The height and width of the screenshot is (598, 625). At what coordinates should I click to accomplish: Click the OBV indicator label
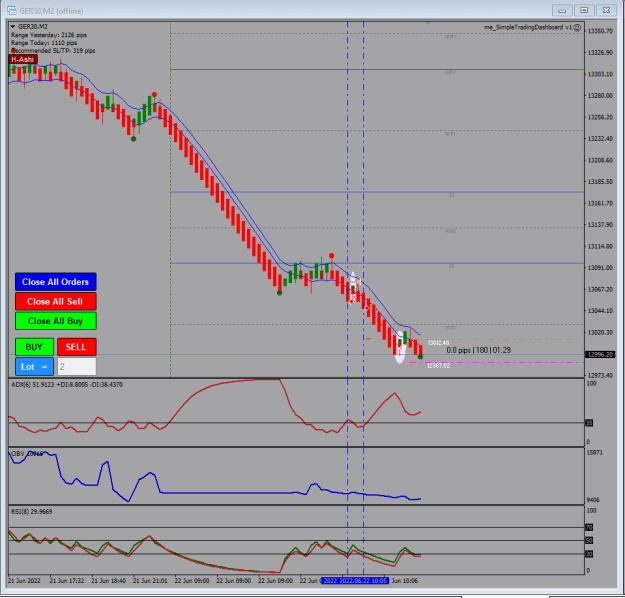point(27,454)
